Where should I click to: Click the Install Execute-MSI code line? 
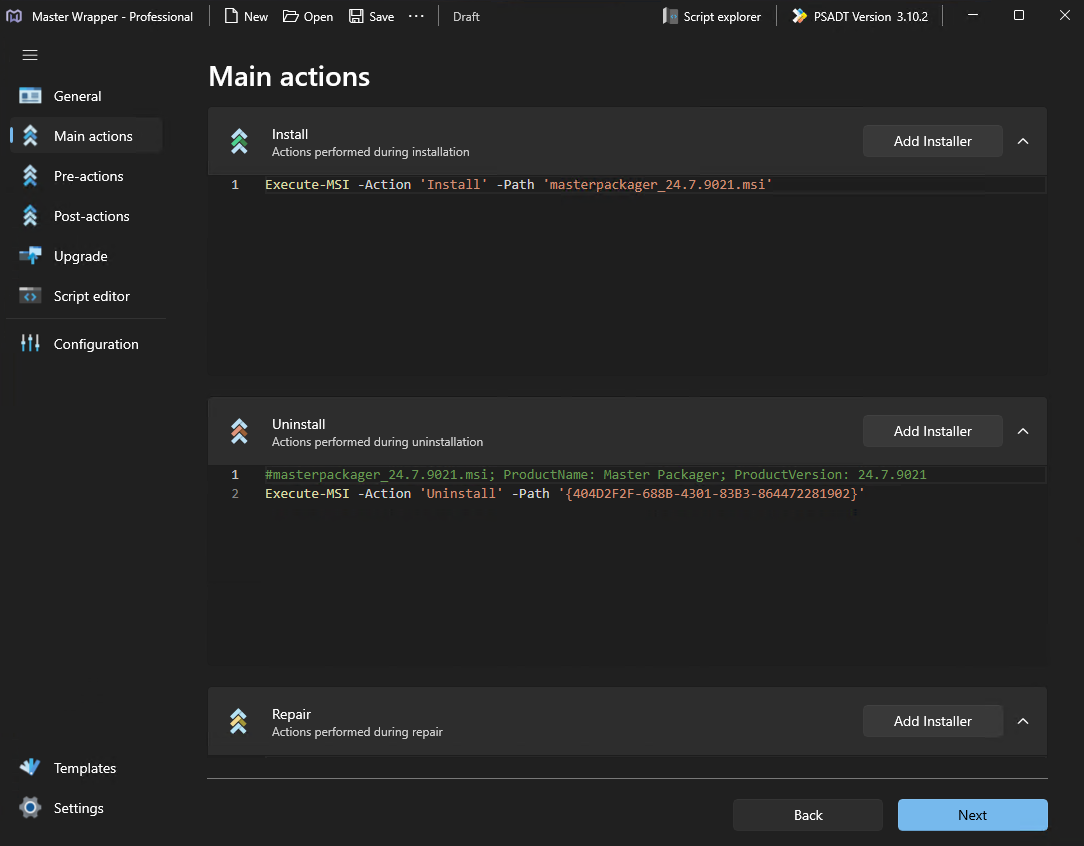[x=518, y=185]
